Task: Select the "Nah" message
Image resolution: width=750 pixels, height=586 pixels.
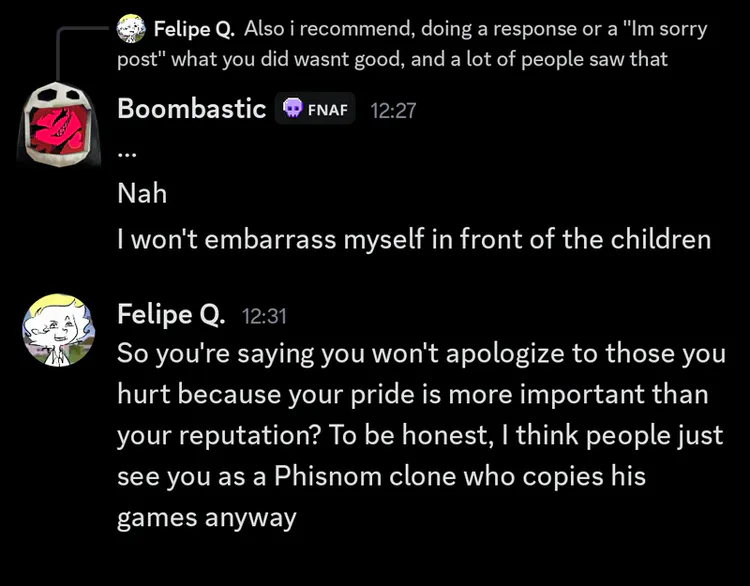Action: click(142, 194)
